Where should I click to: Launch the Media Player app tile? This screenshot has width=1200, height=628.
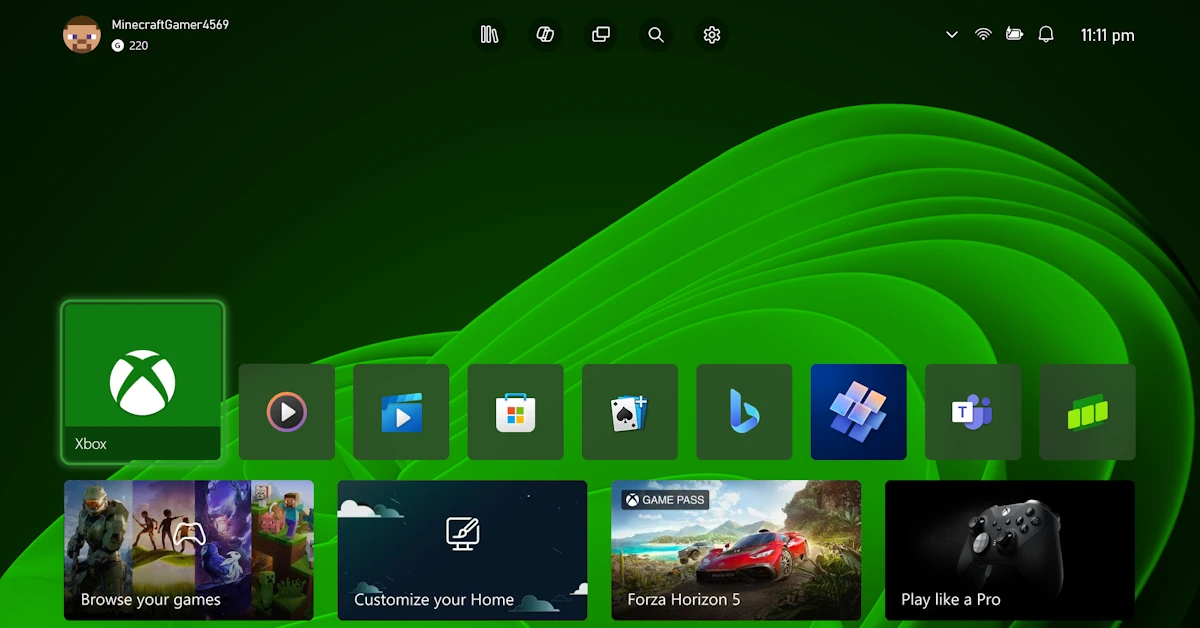[286, 412]
